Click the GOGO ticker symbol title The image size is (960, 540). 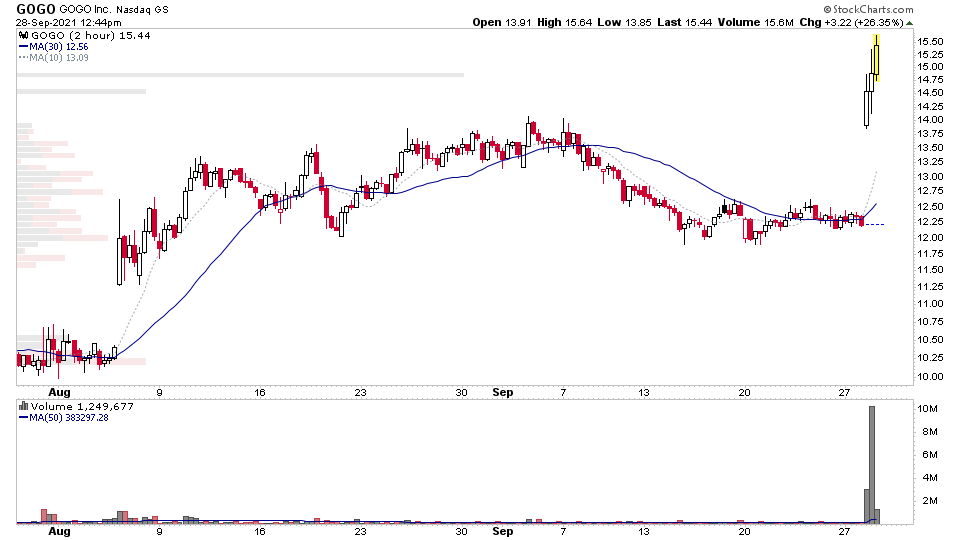pos(36,9)
